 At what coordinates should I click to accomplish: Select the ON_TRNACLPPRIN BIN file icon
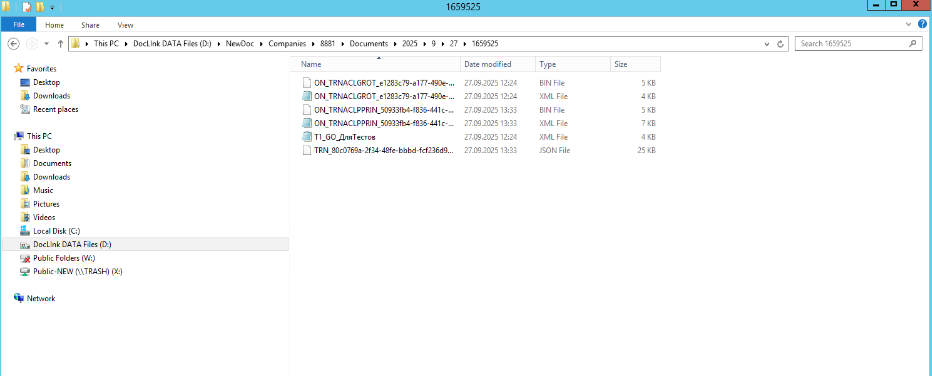tap(307, 110)
